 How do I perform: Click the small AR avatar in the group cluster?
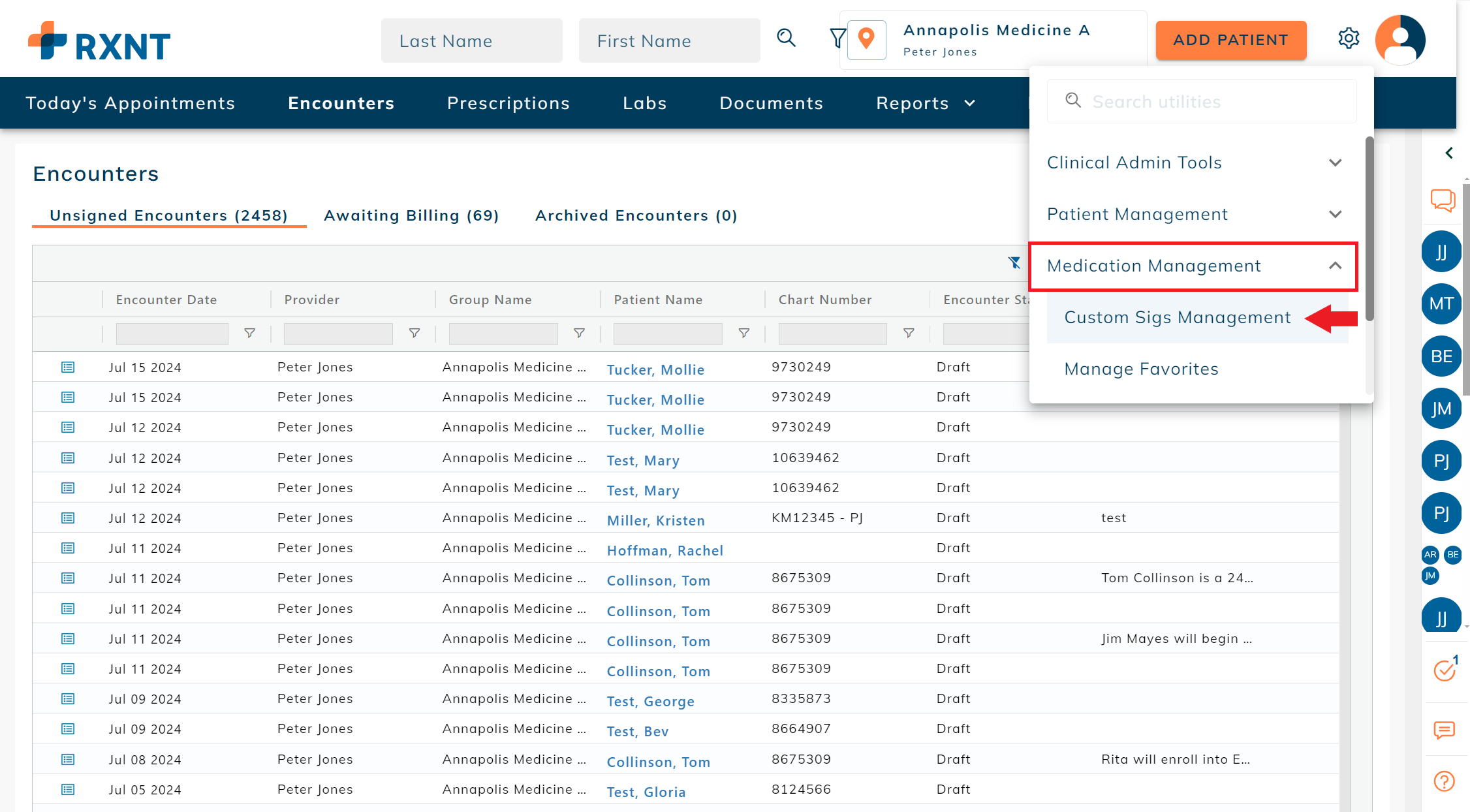[1430, 555]
